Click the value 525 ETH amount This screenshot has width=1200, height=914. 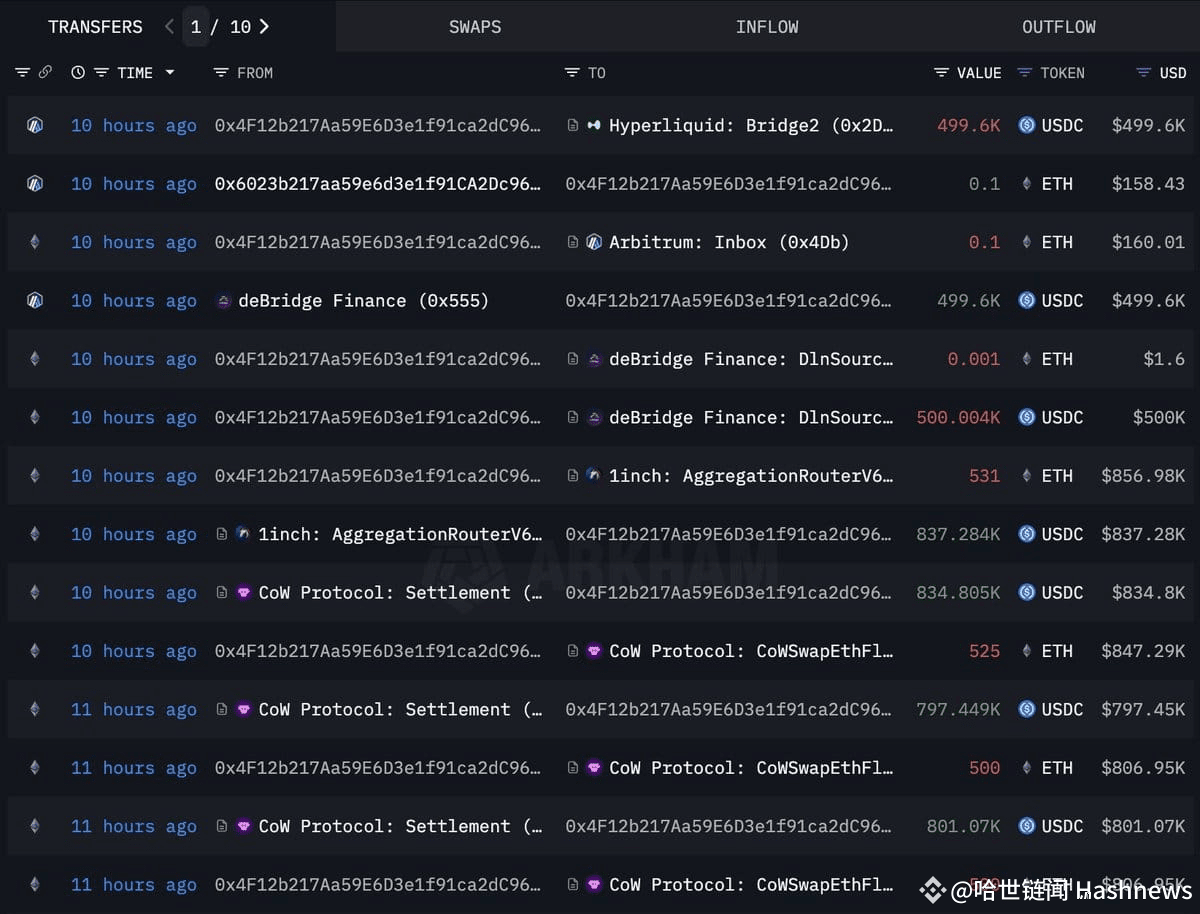pyautogui.click(x=984, y=651)
